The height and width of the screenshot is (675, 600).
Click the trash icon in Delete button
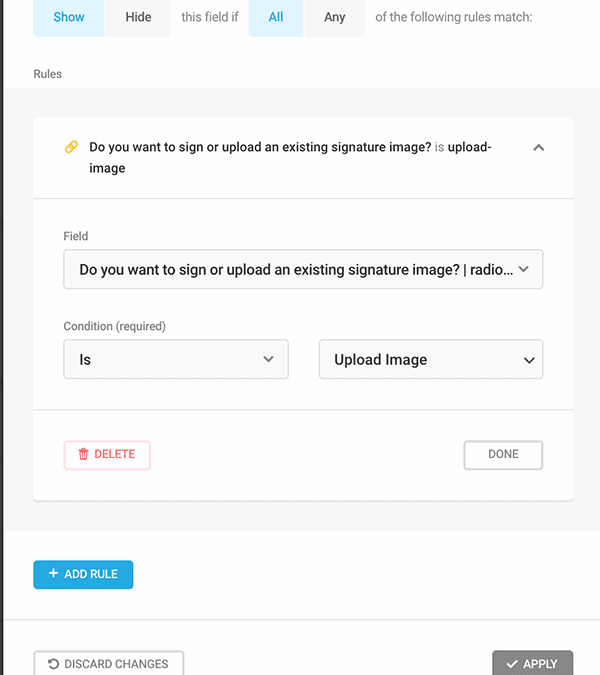[83, 454]
